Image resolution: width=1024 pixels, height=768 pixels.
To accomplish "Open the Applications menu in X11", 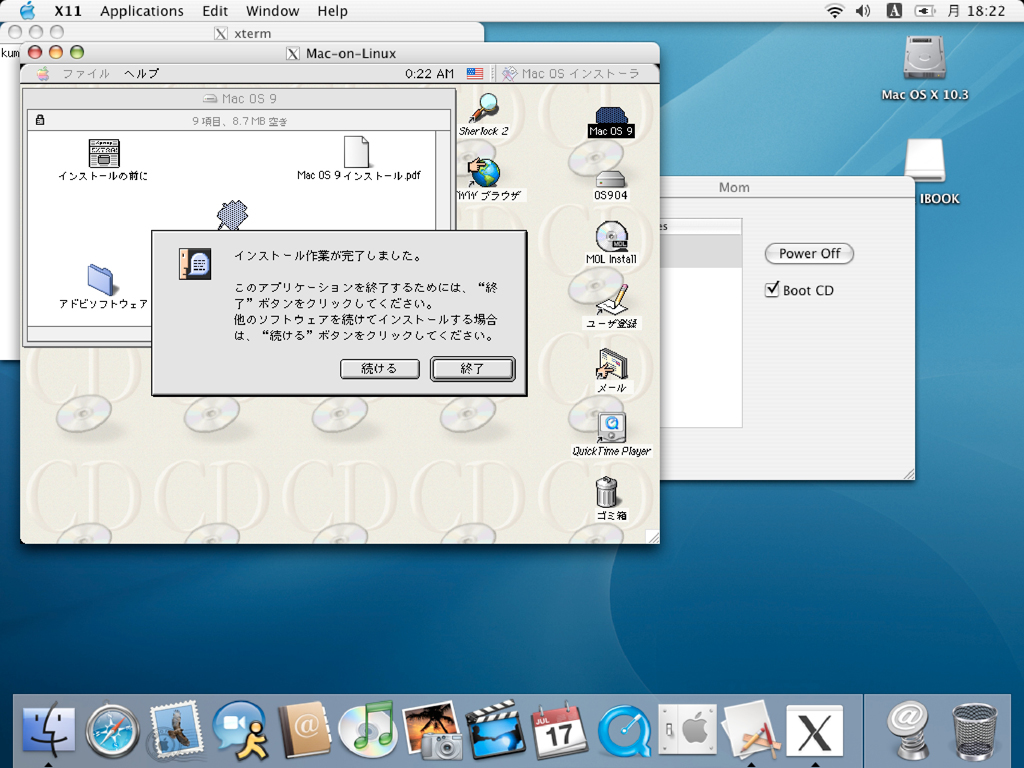I will coord(142,11).
